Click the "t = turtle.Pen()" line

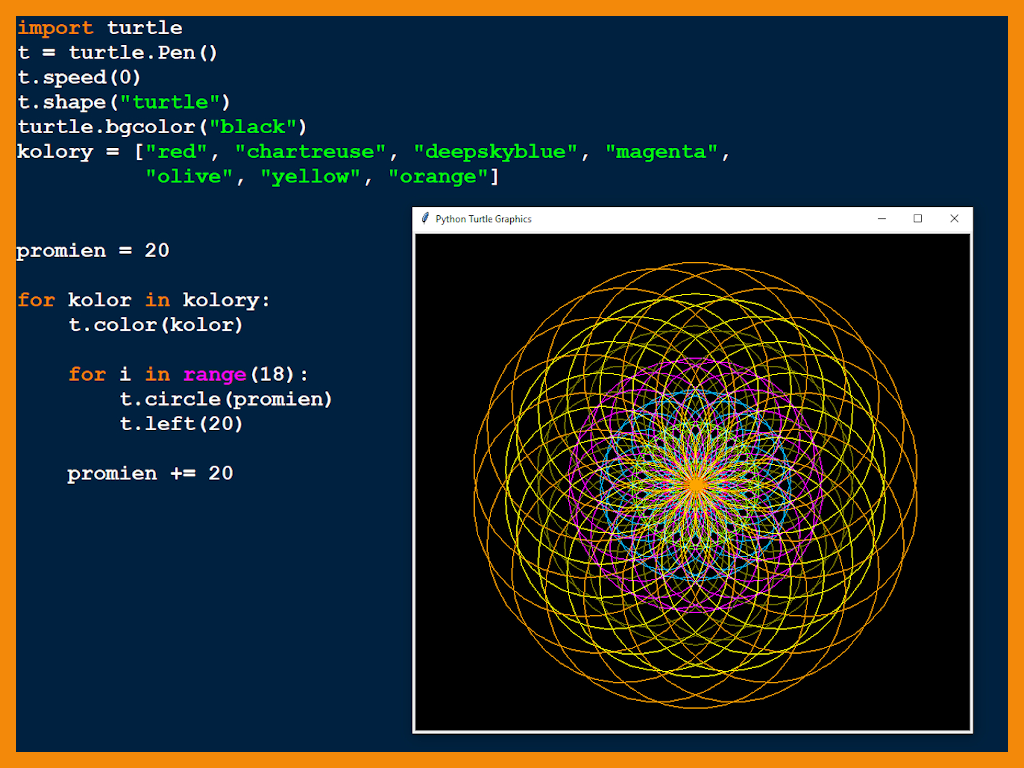coord(117,53)
